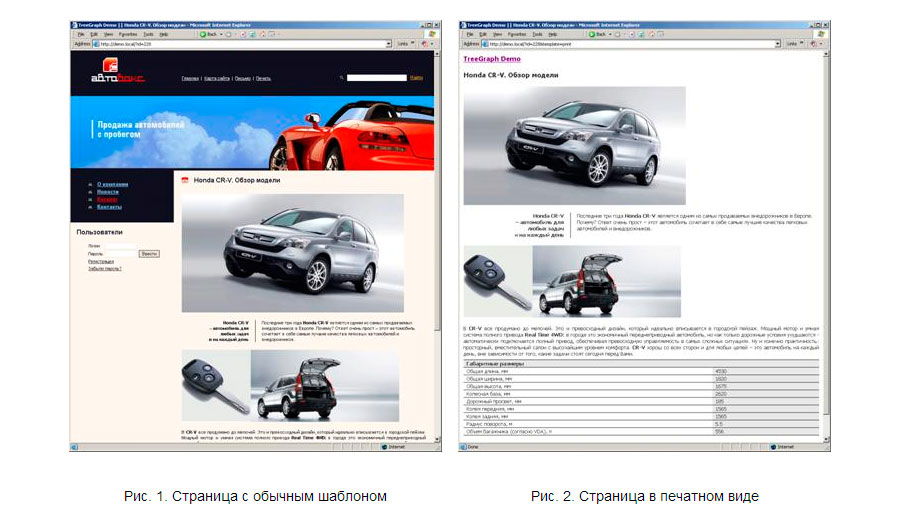900x524 pixels.
Task: Click the Логин input field
Action: point(121,246)
